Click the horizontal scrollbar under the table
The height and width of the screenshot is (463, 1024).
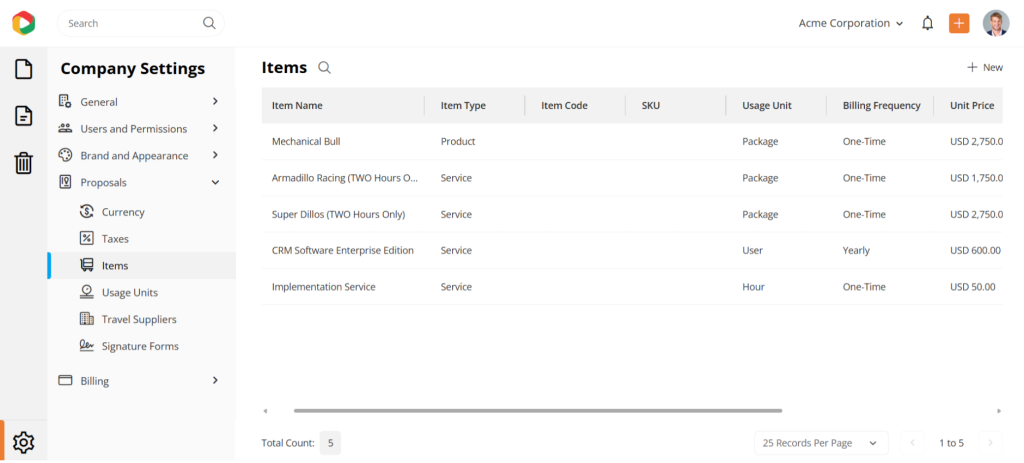tap(537, 410)
